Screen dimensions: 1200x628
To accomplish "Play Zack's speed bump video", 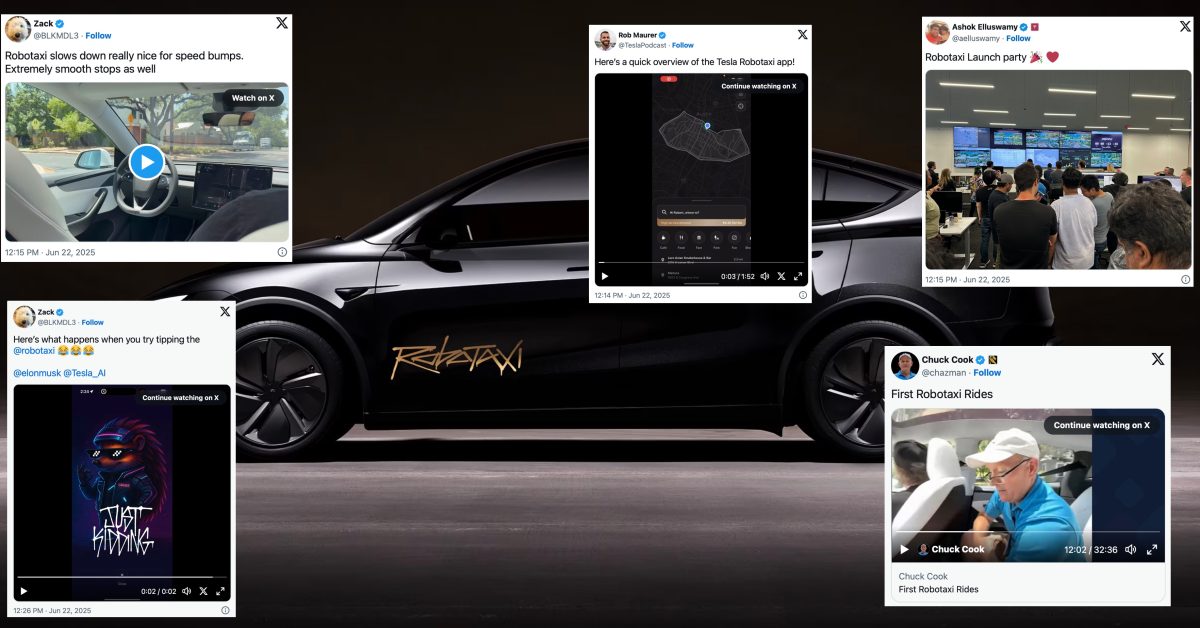I will 147,161.
